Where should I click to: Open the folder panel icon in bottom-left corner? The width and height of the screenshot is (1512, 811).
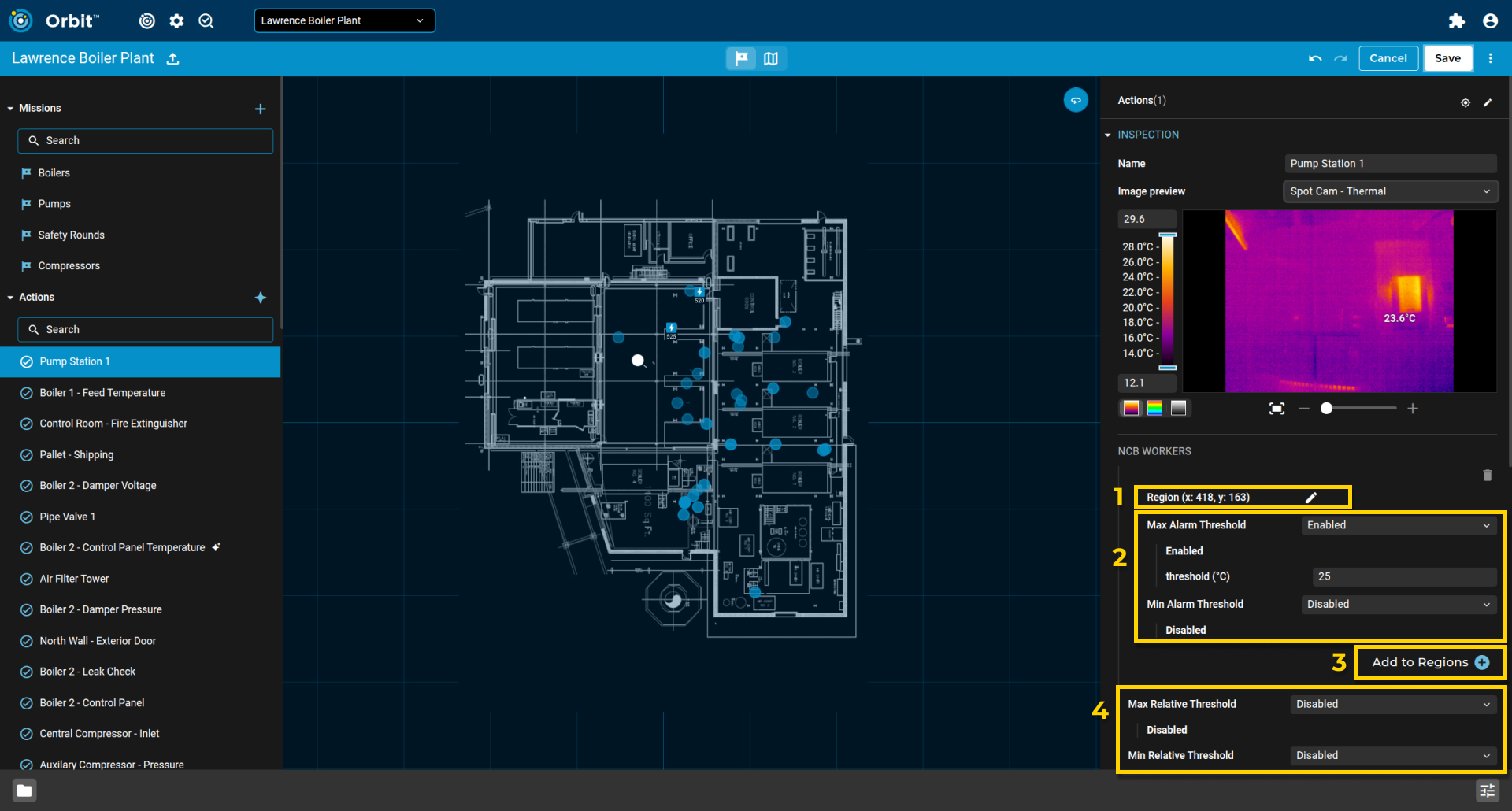(x=24, y=790)
